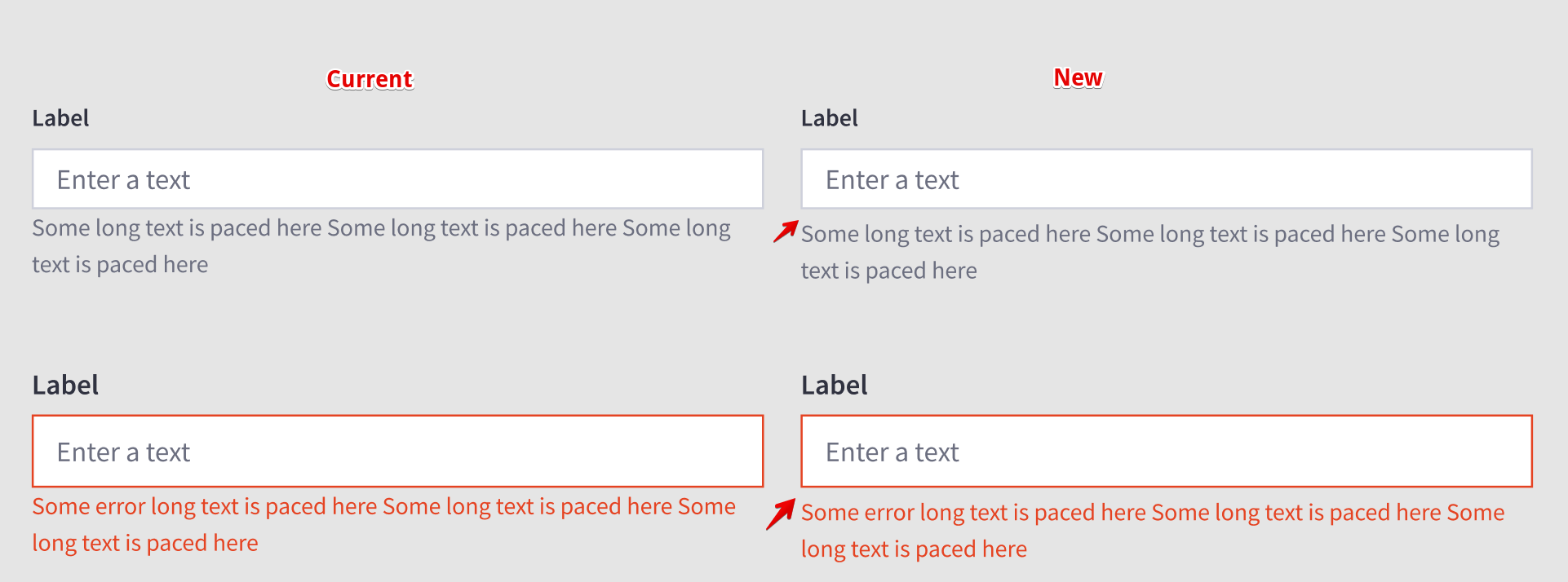Click the 'Enter a text' placeholder in the Current error field
This screenshot has width=1568, height=582.
[122, 451]
